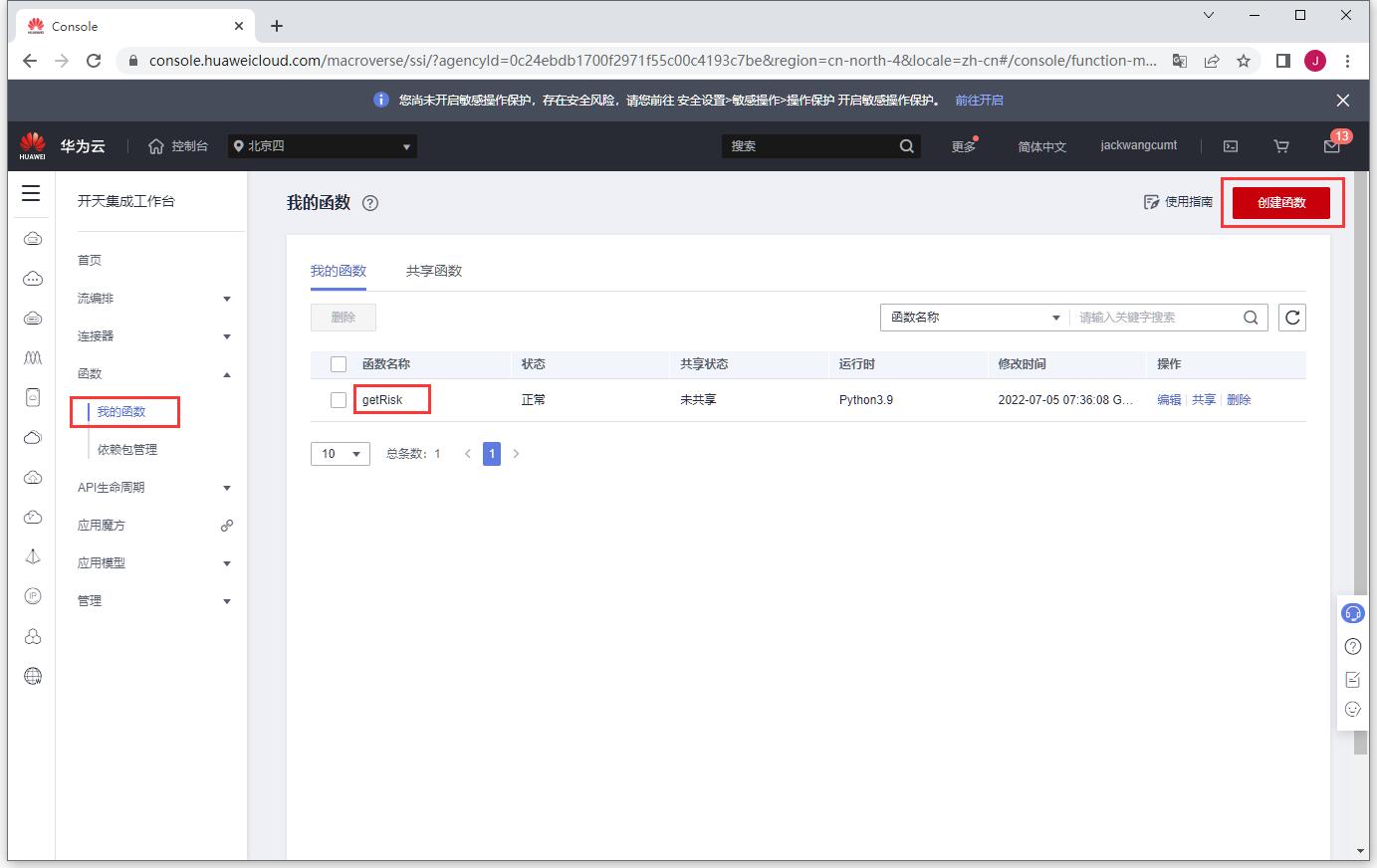Screen dimensions: 1377x868
Task: Click the browser reload button
Action: click(94, 61)
